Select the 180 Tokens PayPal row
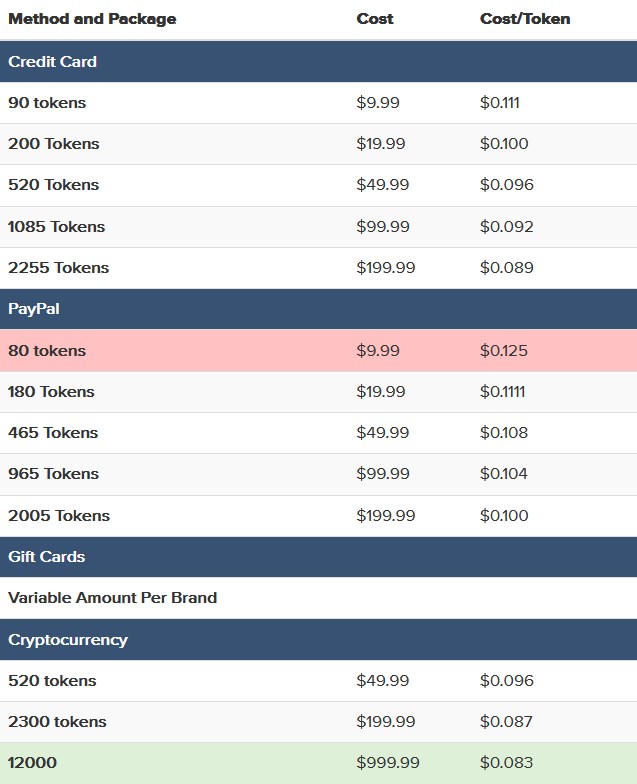637x784 pixels. pyautogui.click(x=318, y=392)
